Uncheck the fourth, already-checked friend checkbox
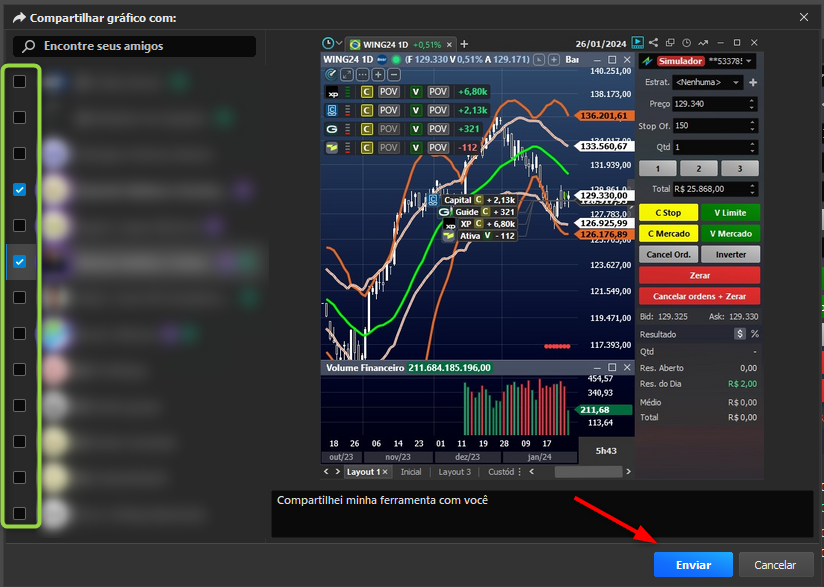 (x=19, y=190)
